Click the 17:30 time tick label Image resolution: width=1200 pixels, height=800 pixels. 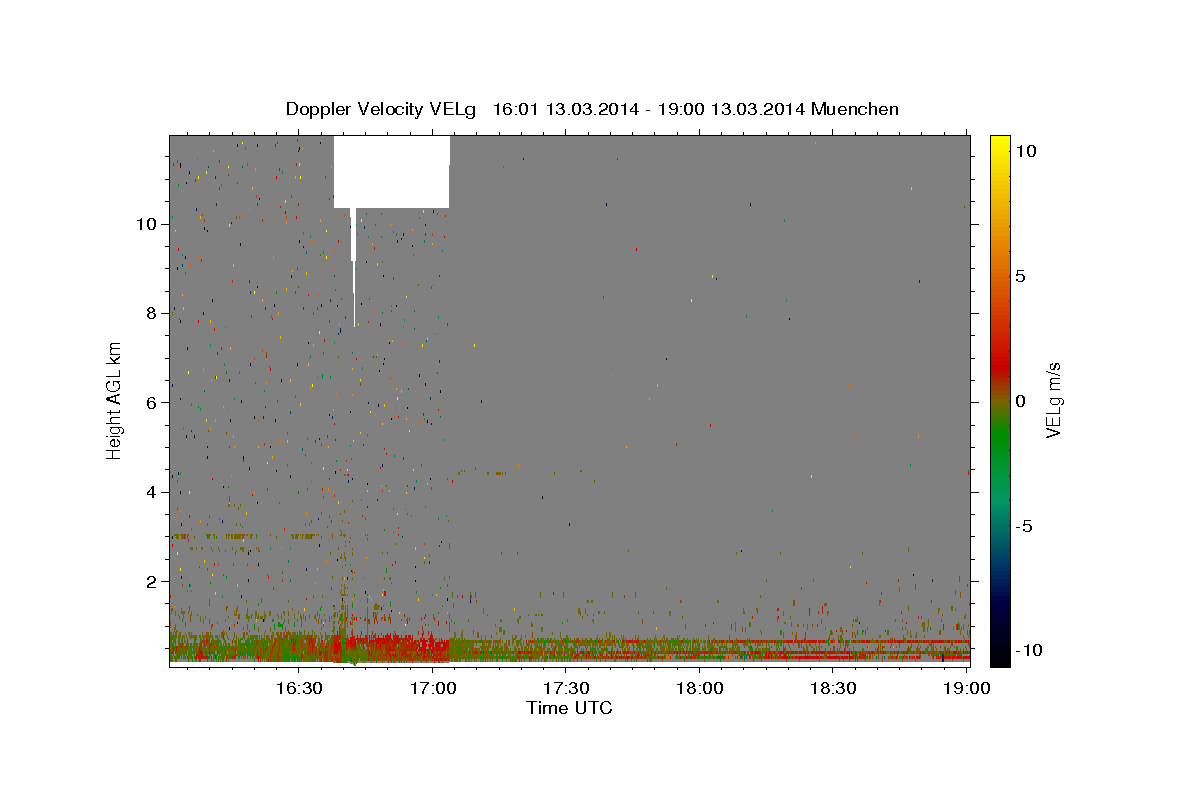pos(566,688)
